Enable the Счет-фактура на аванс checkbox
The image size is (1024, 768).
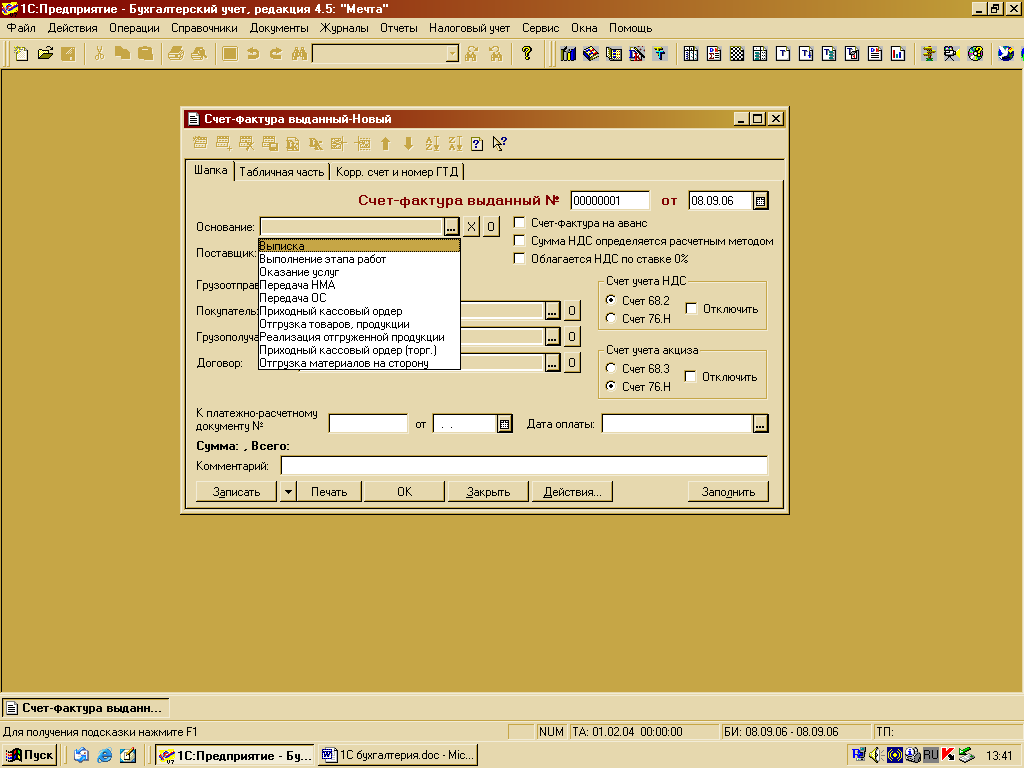(x=519, y=223)
